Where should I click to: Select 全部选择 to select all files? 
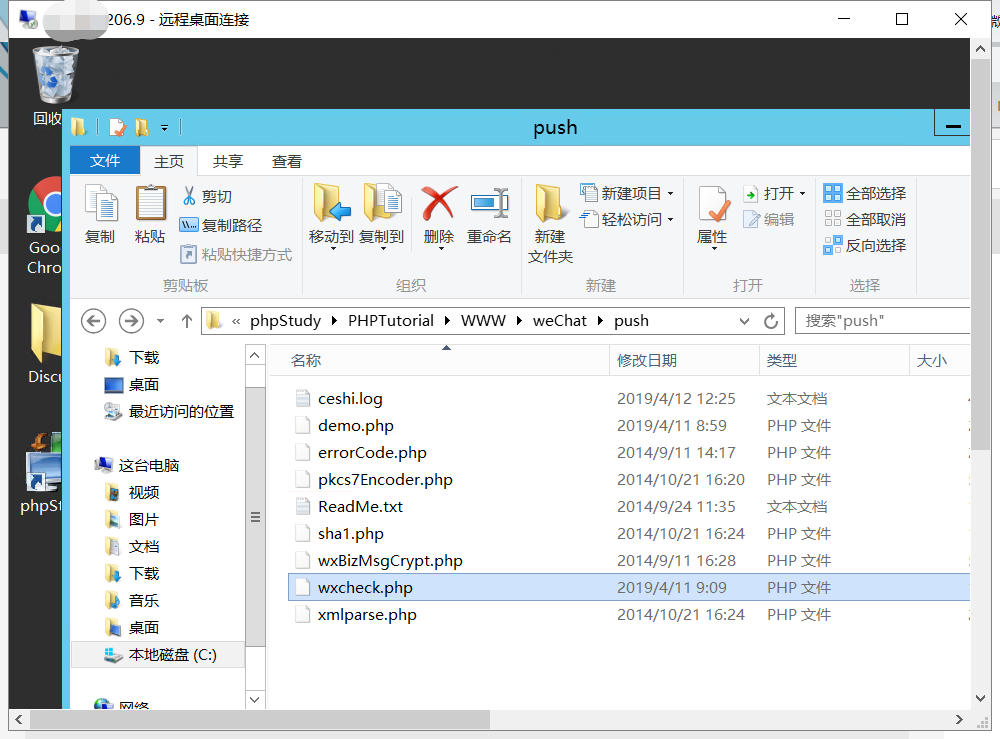(x=874, y=192)
